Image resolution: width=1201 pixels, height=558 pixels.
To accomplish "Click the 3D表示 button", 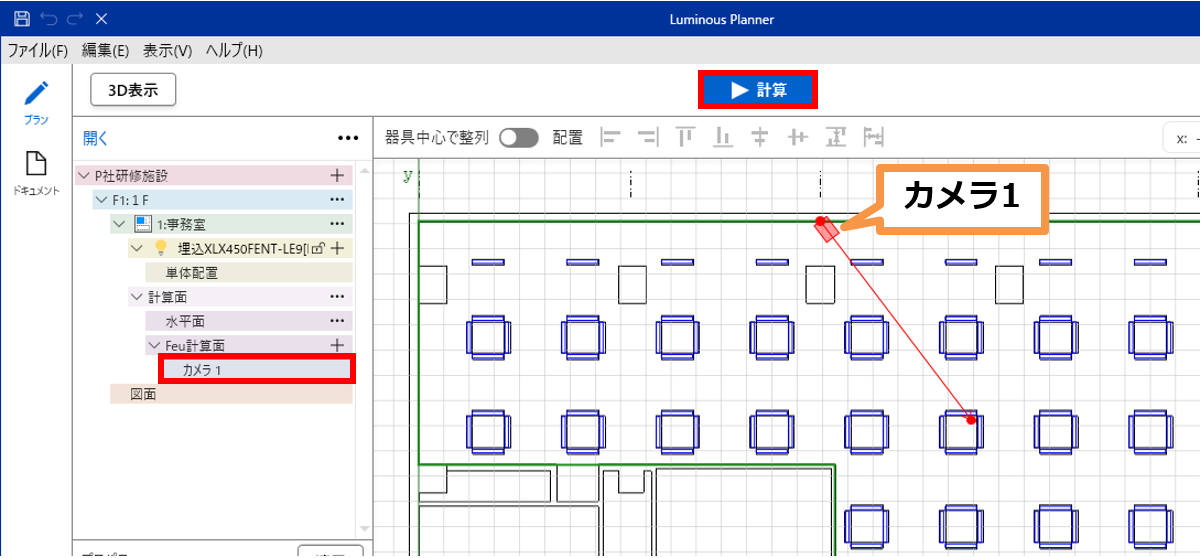I will click(x=133, y=90).
